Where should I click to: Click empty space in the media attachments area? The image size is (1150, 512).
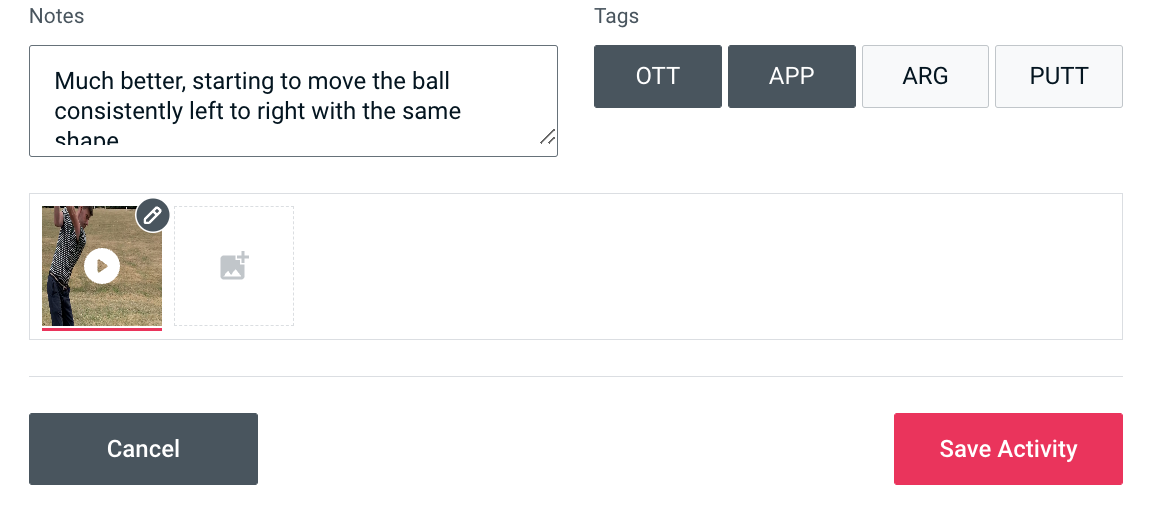(700, 266)
